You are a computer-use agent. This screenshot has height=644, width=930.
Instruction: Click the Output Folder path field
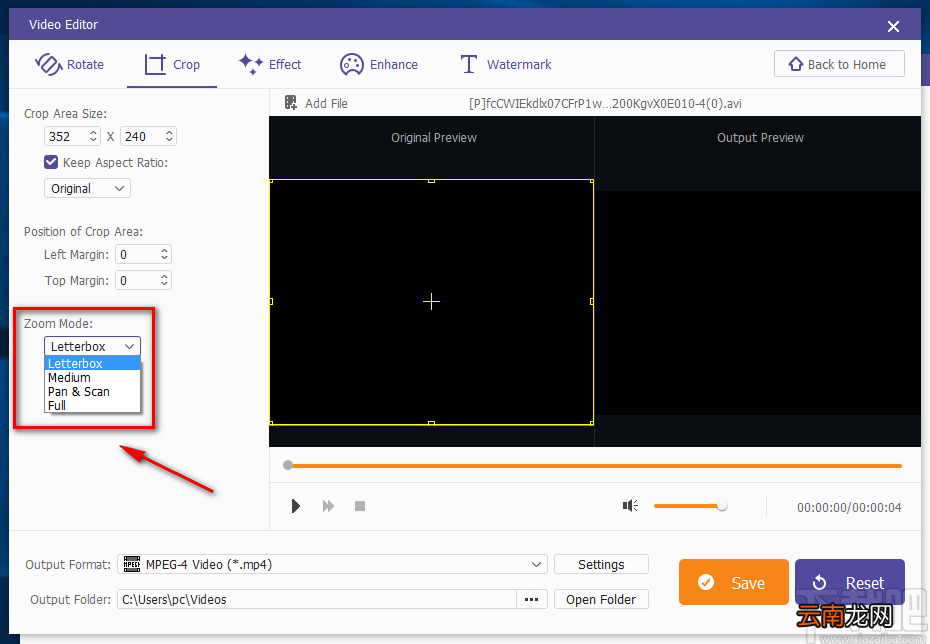point(317,599)
